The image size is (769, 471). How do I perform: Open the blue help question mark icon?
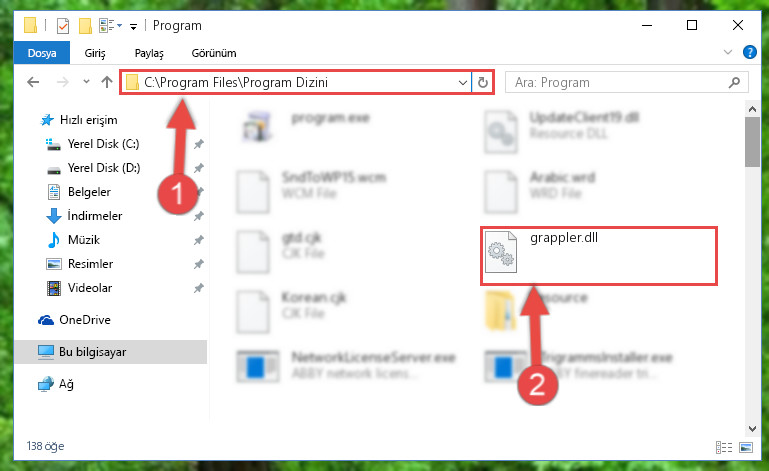(749, 52)
